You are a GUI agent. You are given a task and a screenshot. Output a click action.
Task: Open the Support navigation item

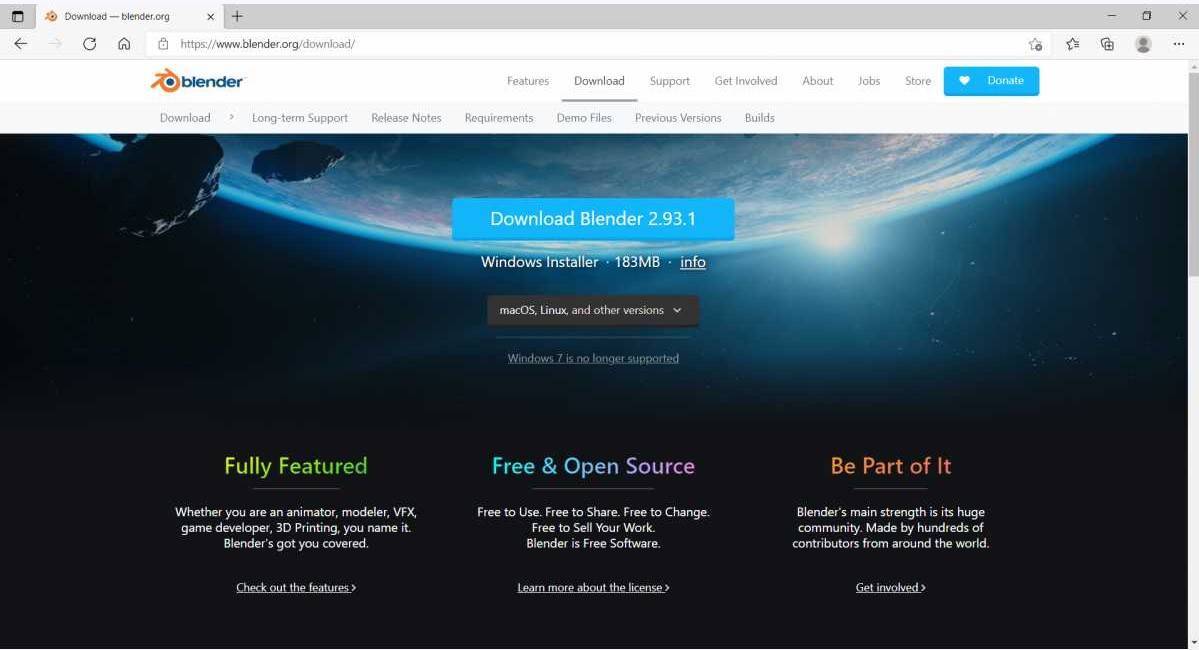669,81
